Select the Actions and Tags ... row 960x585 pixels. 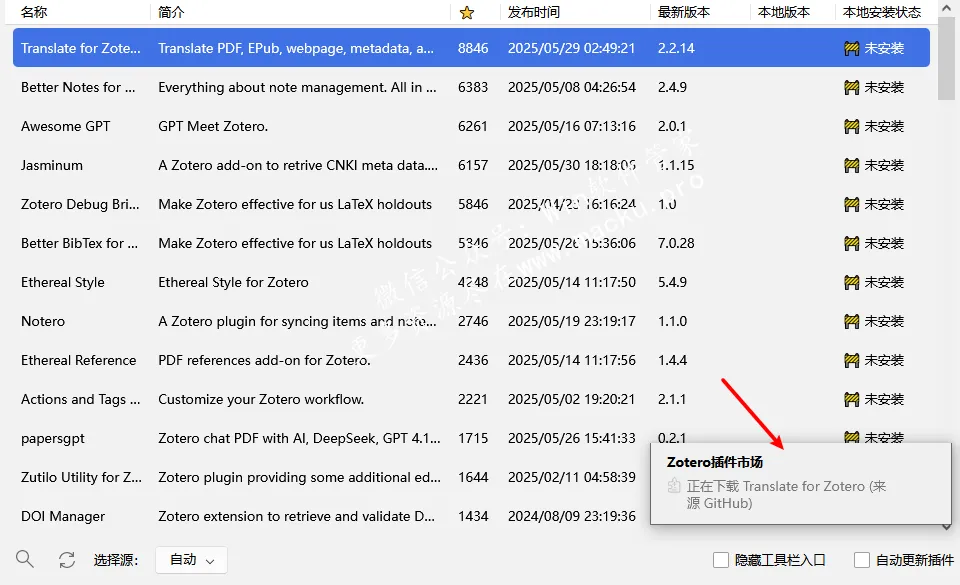pos(471,400)
